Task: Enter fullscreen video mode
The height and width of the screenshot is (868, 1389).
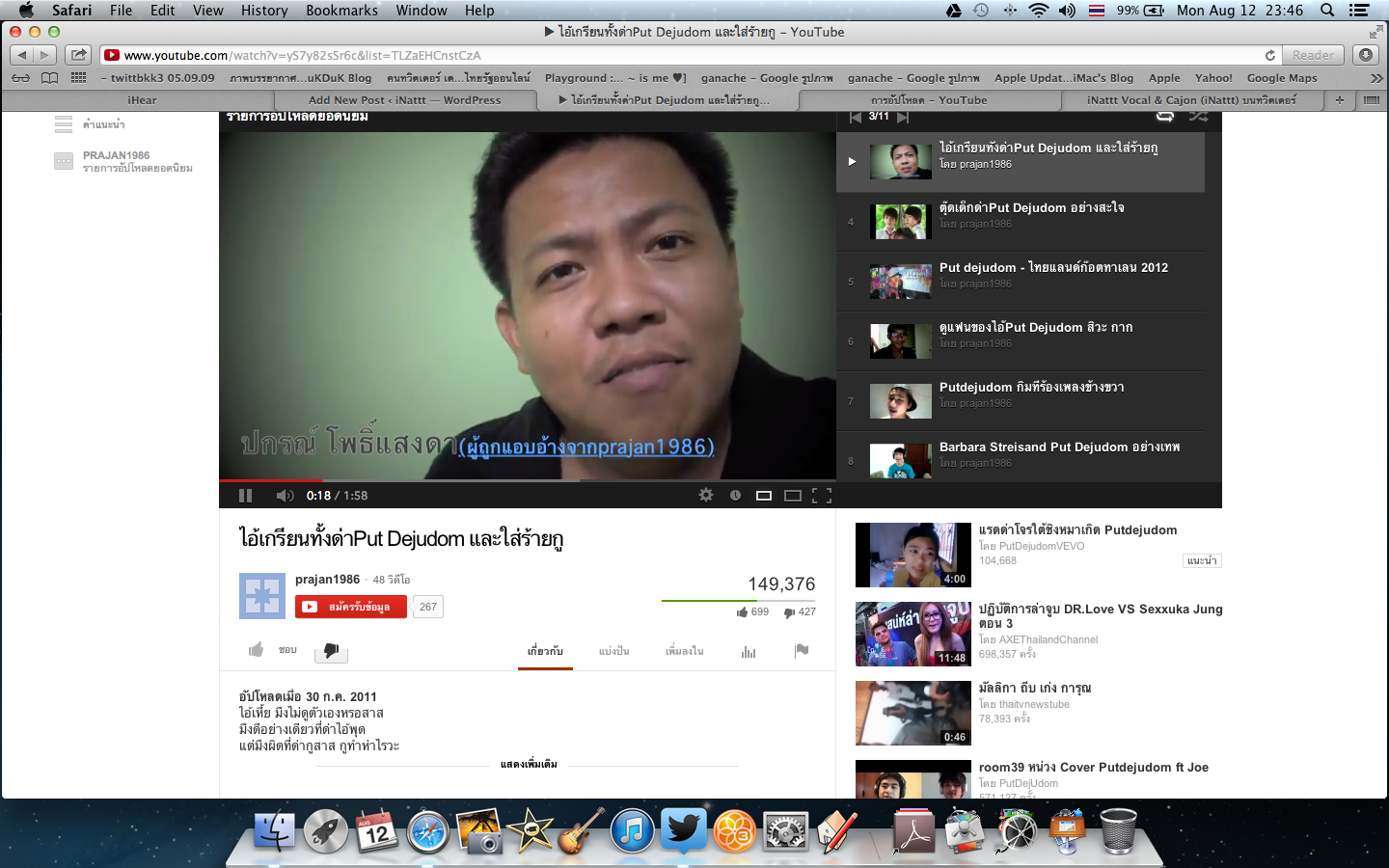Action: pyautogui.click(x=822, y=495)
